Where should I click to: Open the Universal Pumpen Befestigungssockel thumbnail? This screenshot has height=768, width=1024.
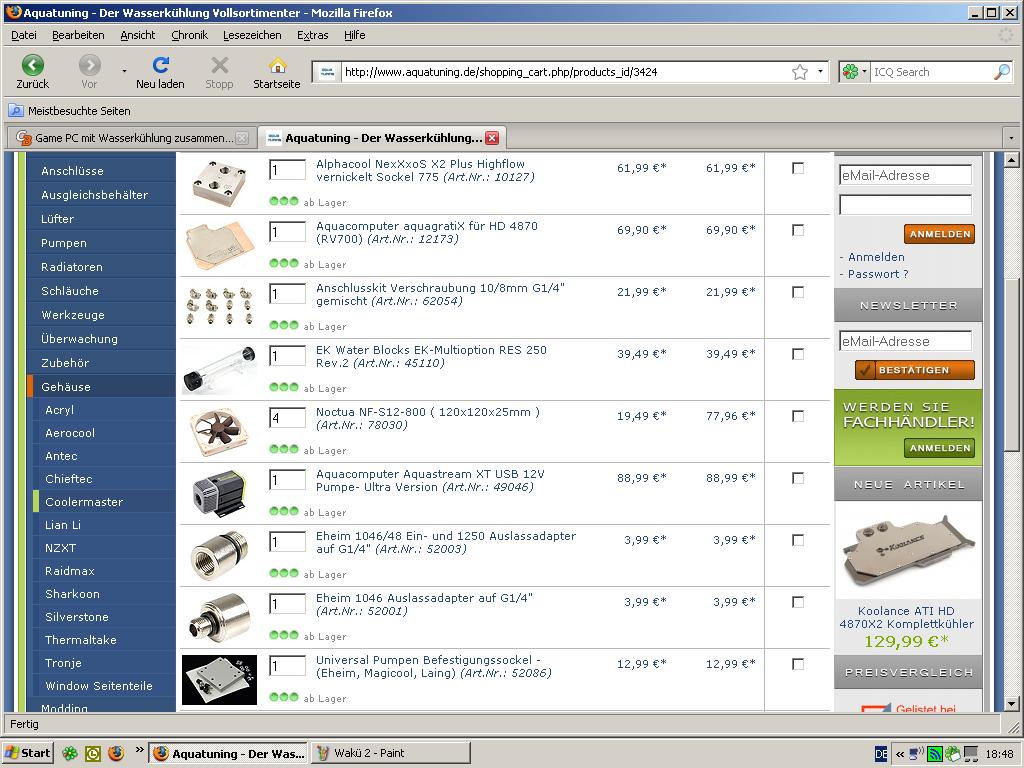[x=219, y=680]
